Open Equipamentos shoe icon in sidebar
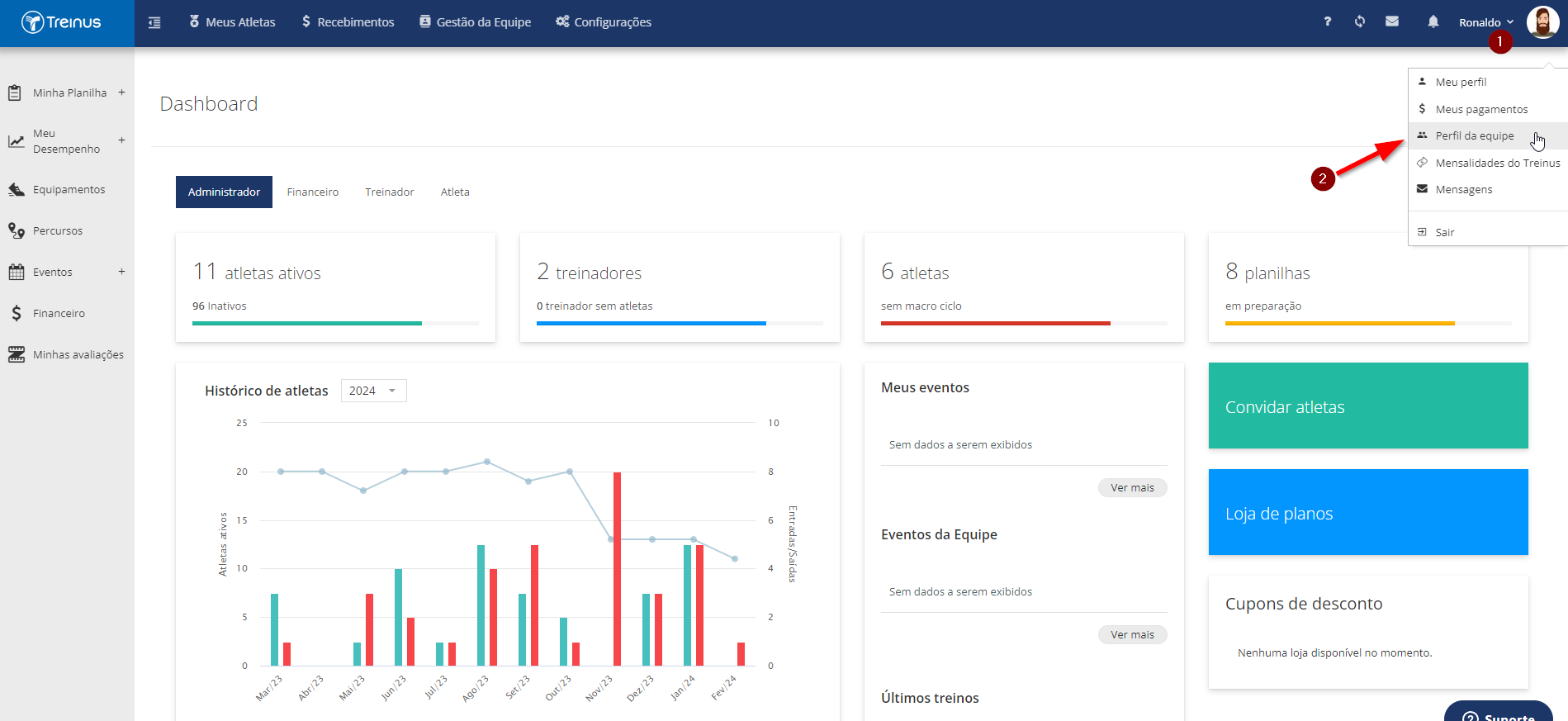 17,190
